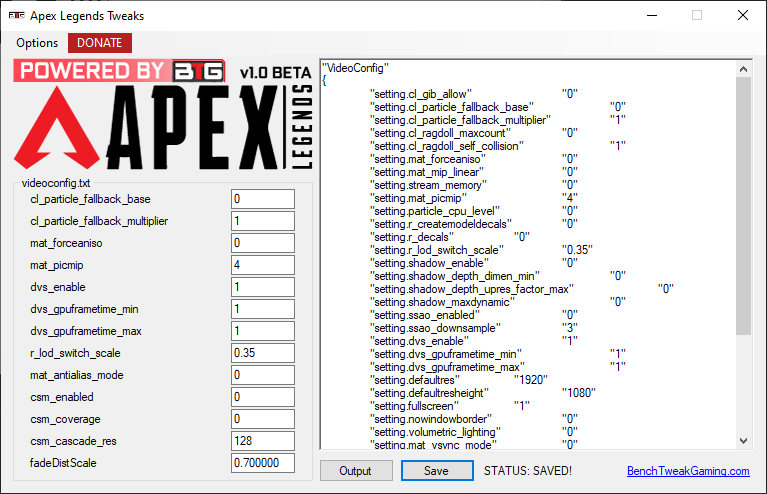The height and width of the screenshot is (494, 767).
Task: Click the "setting.r_createmodeldecals" line
Action: pyautogui.click(x=474, y=224)
